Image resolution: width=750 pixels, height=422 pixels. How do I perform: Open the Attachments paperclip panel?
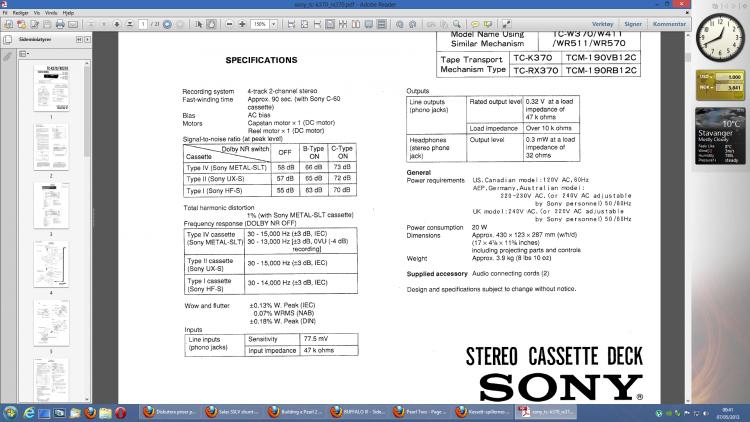8,57
